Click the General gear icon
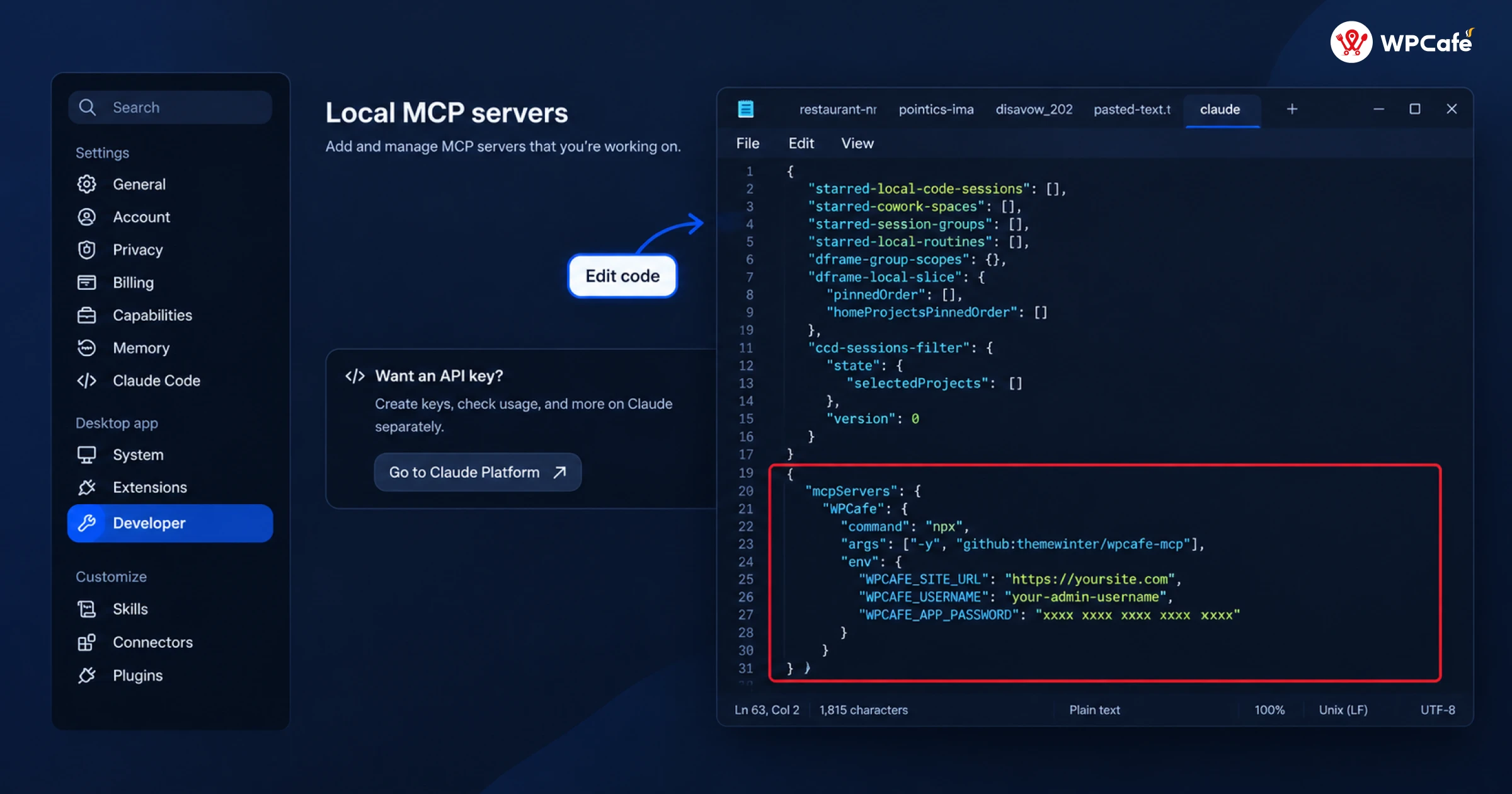1512x794 pixels. (x=86, y=184)
